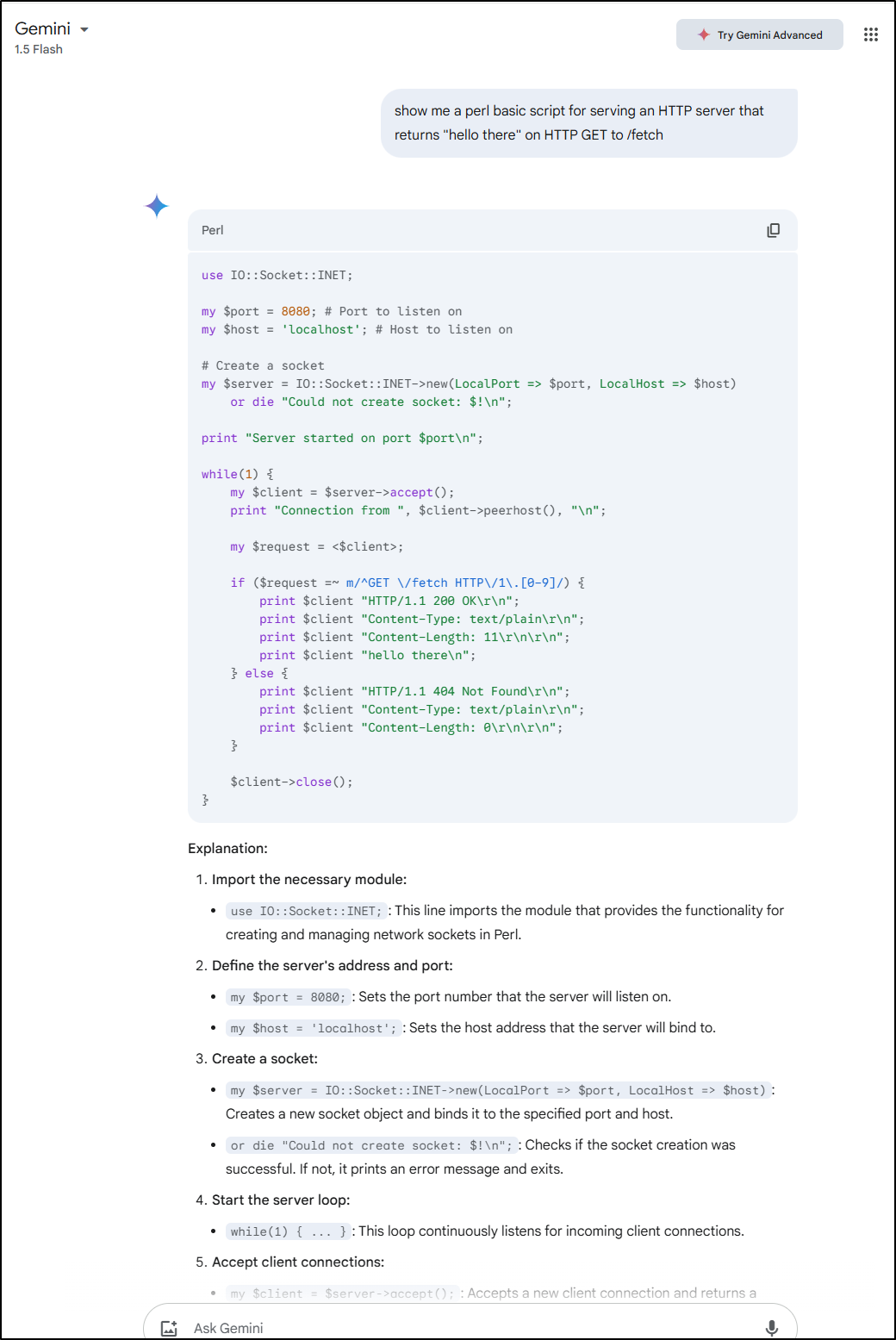Click the "# Create a socket" comment line in code
896x1340 pixels.
263,366
